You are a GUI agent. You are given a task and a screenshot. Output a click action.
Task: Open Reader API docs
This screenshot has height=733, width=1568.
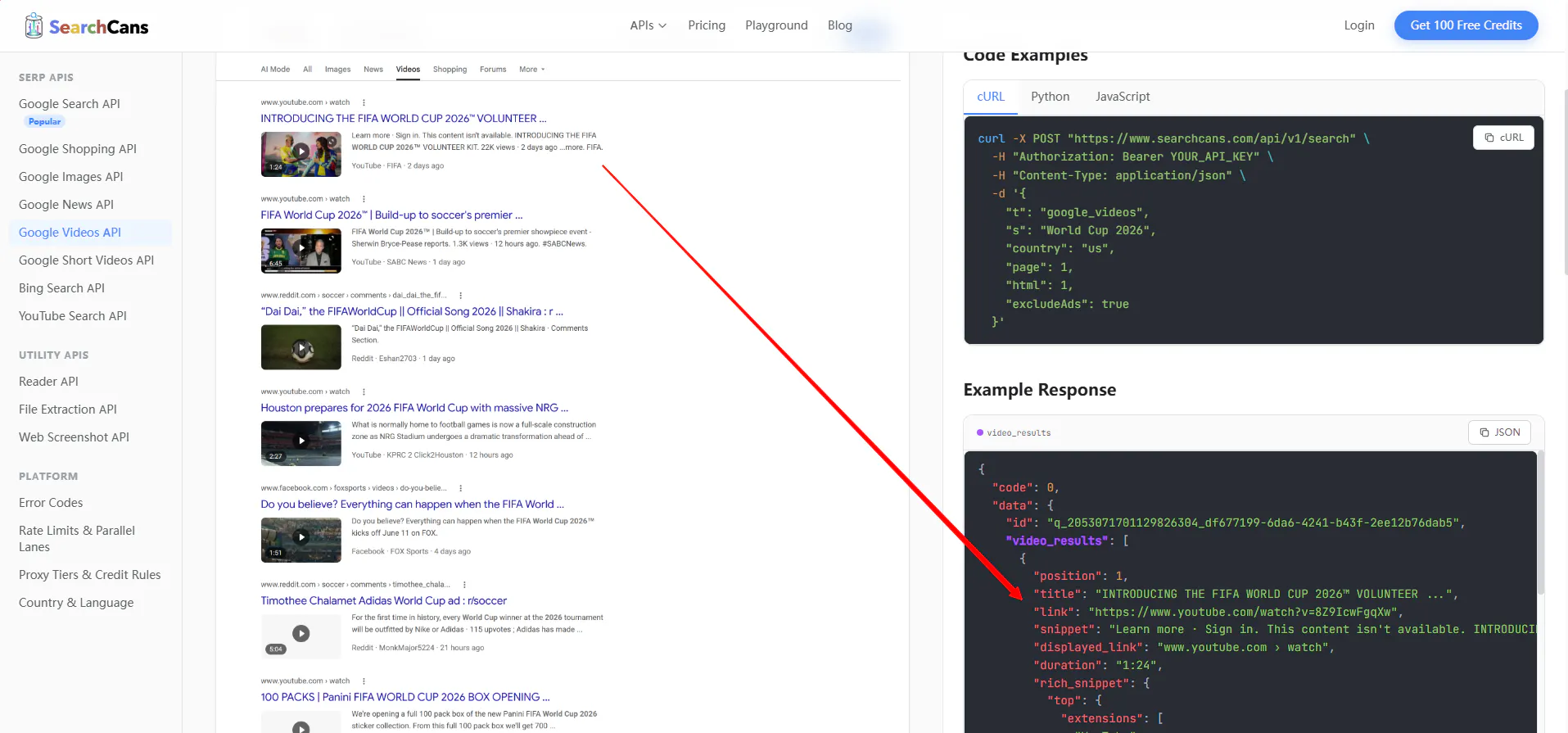49,382
